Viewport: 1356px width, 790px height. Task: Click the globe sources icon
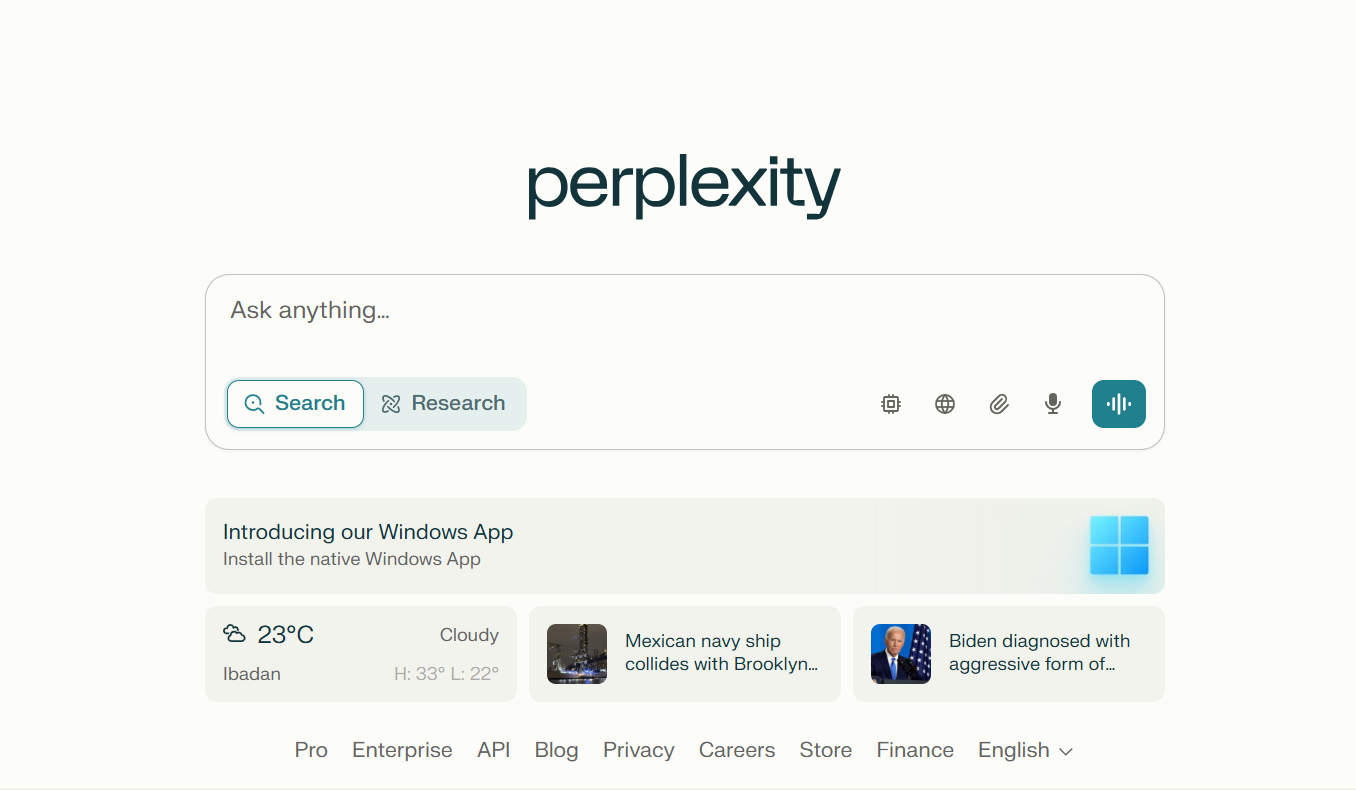944,404
